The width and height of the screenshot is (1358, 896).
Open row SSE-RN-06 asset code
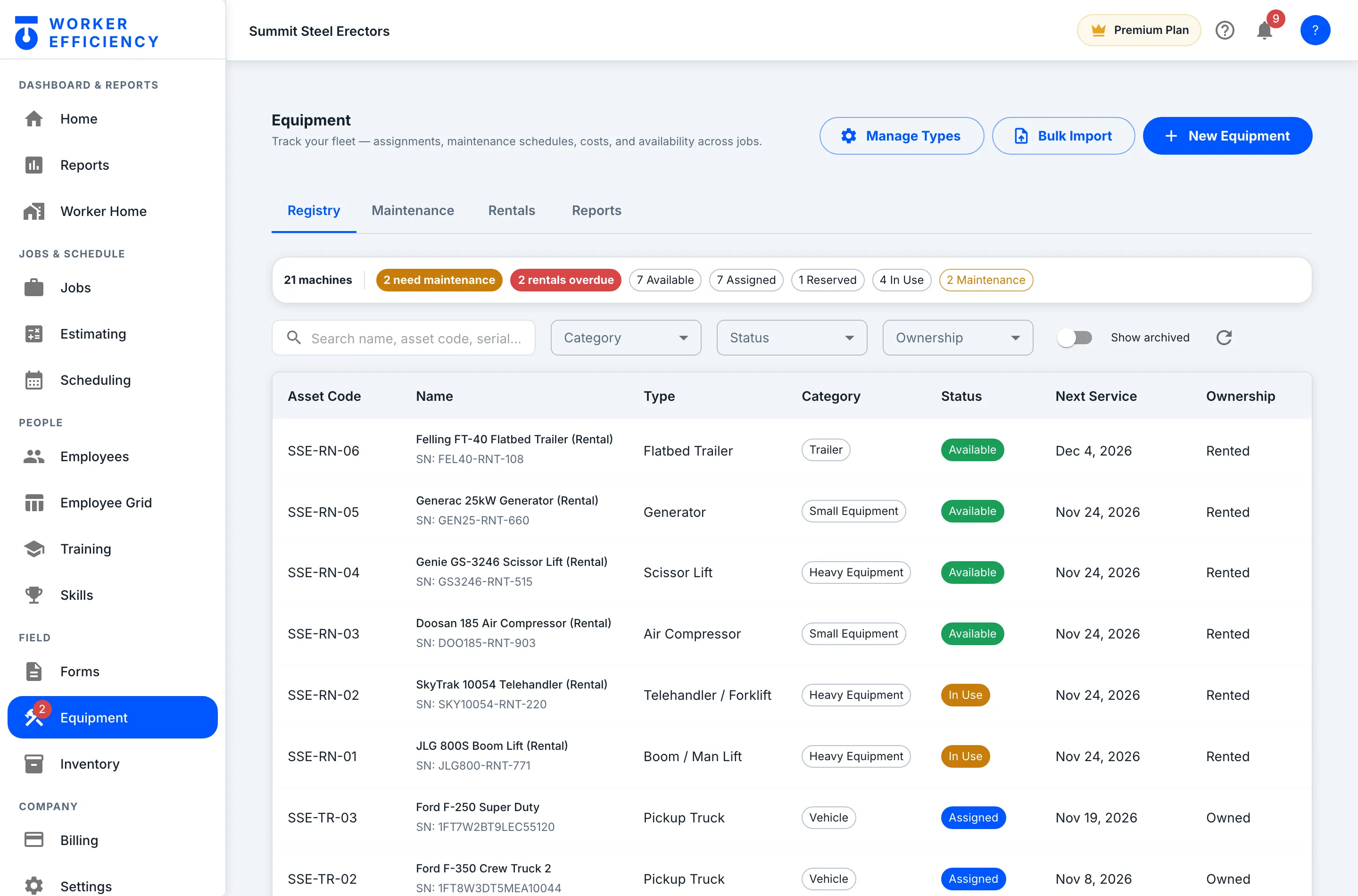coord(323,451)
